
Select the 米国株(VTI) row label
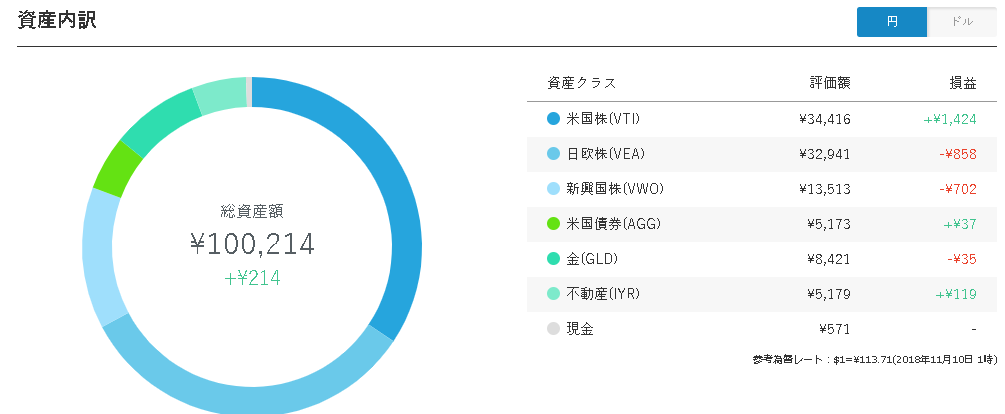[603, 119]
